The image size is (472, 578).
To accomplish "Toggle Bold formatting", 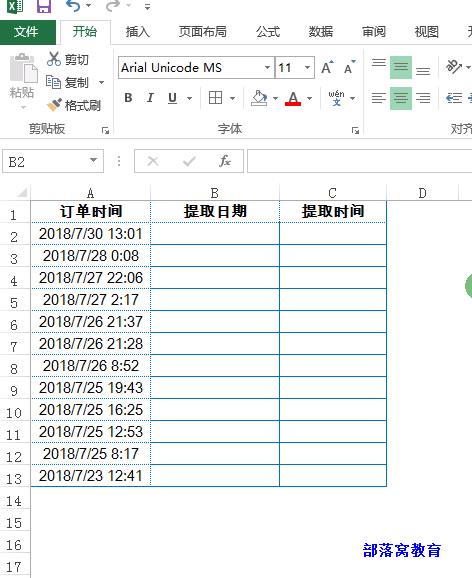I will point(128,98).
